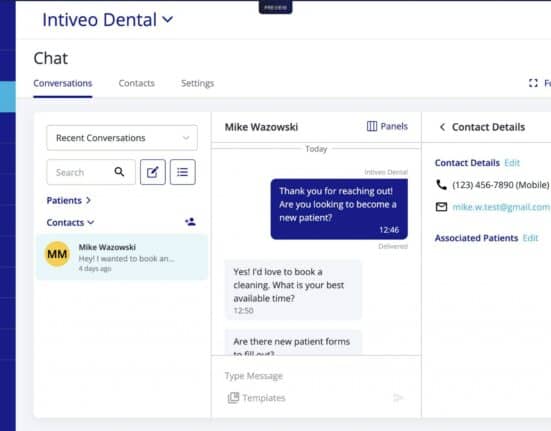Open the Panels layout icon
Screen dimensions: 551x431
click(x=372, y=126)
